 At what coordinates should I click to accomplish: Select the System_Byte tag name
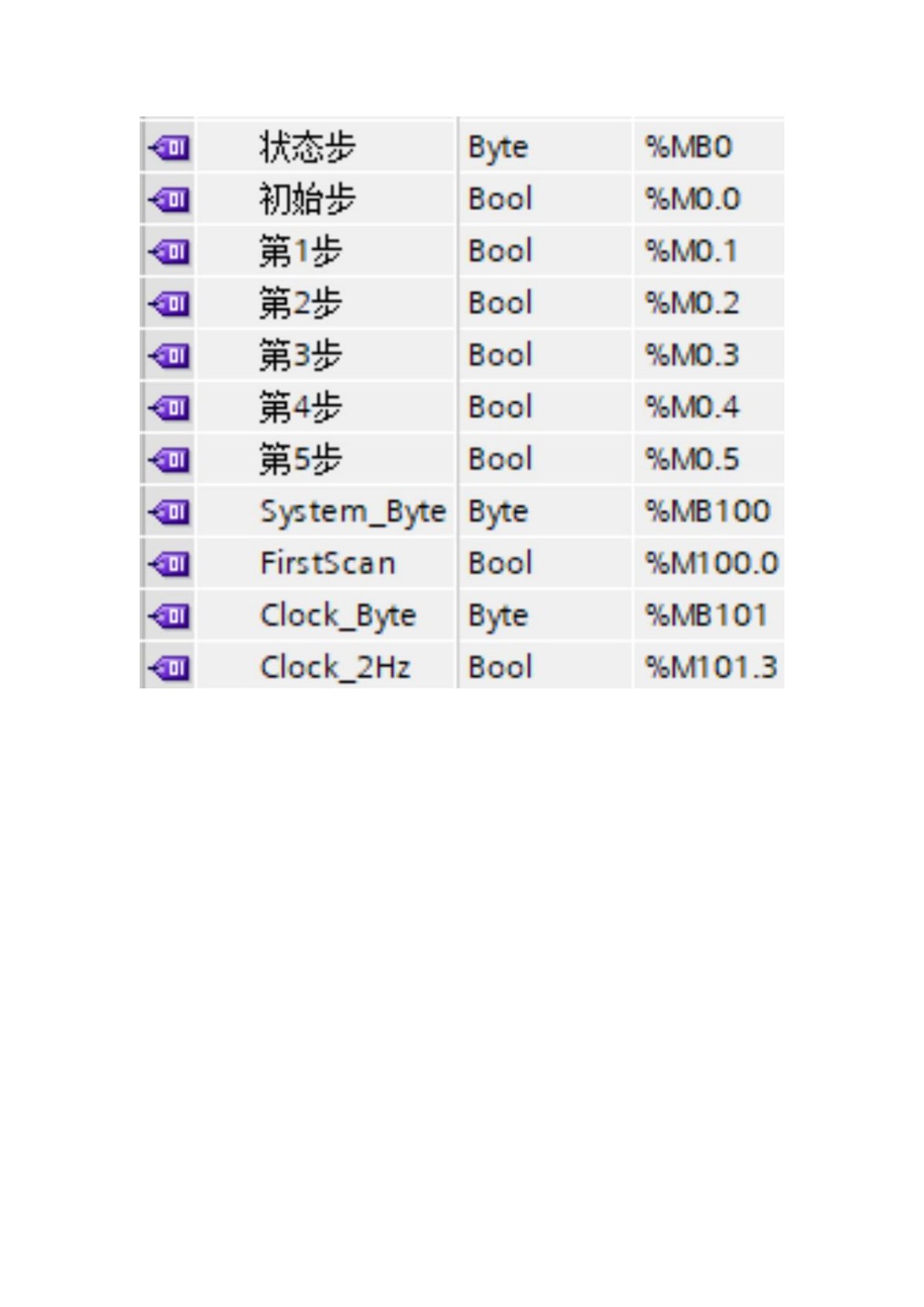[353, 513]
